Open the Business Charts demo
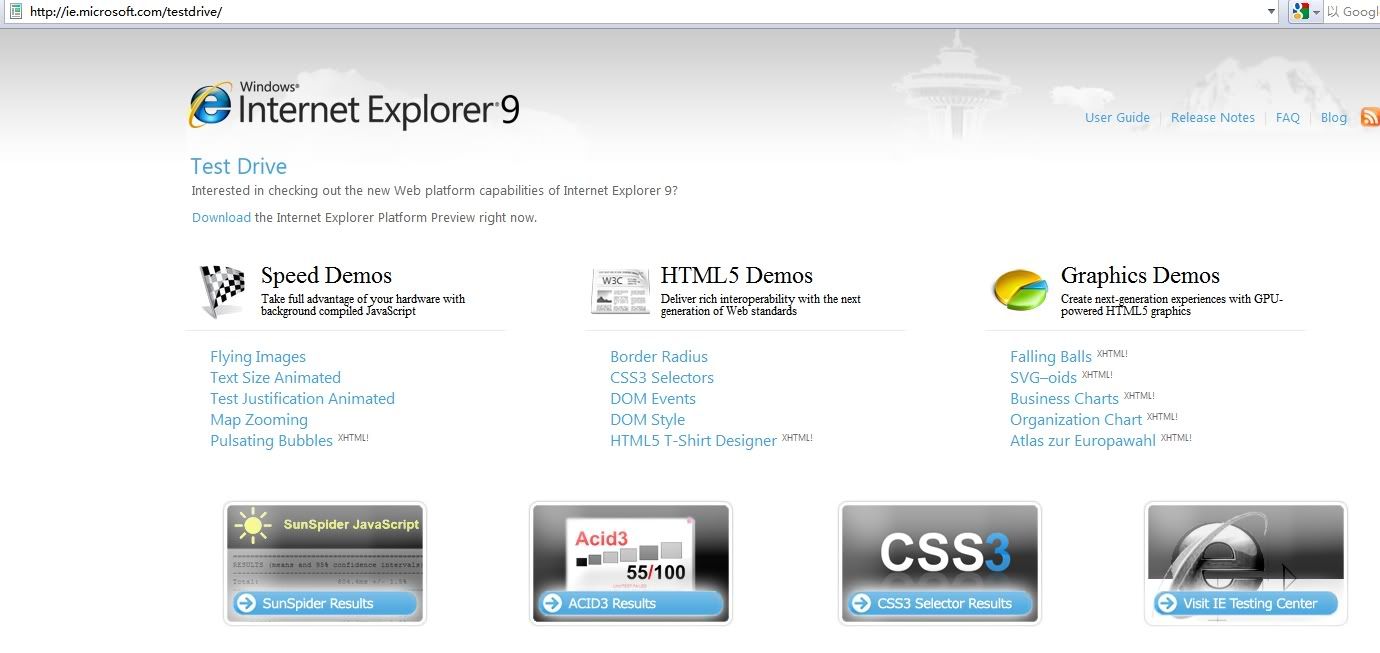 coord(1064,399)
